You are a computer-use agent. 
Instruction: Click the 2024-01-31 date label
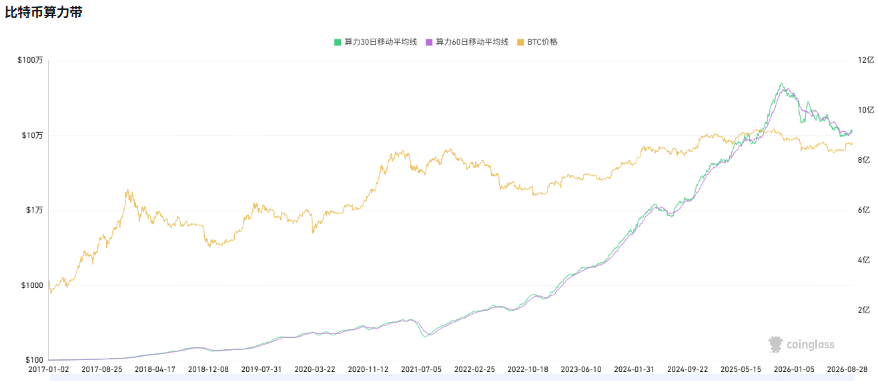(x=634, y=369)
